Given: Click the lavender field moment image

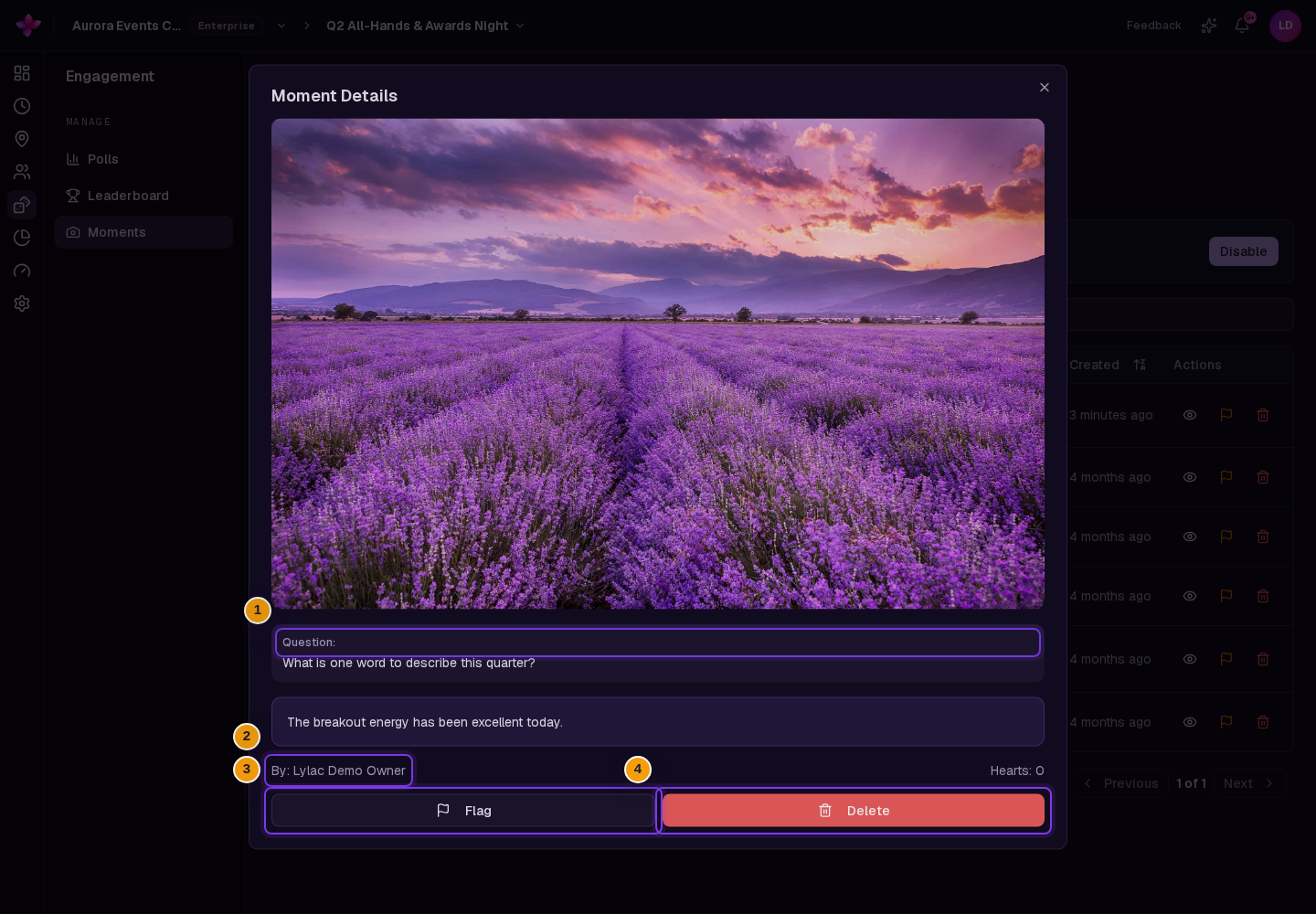Looking at the screenshot, I should [x=658, y=364].
